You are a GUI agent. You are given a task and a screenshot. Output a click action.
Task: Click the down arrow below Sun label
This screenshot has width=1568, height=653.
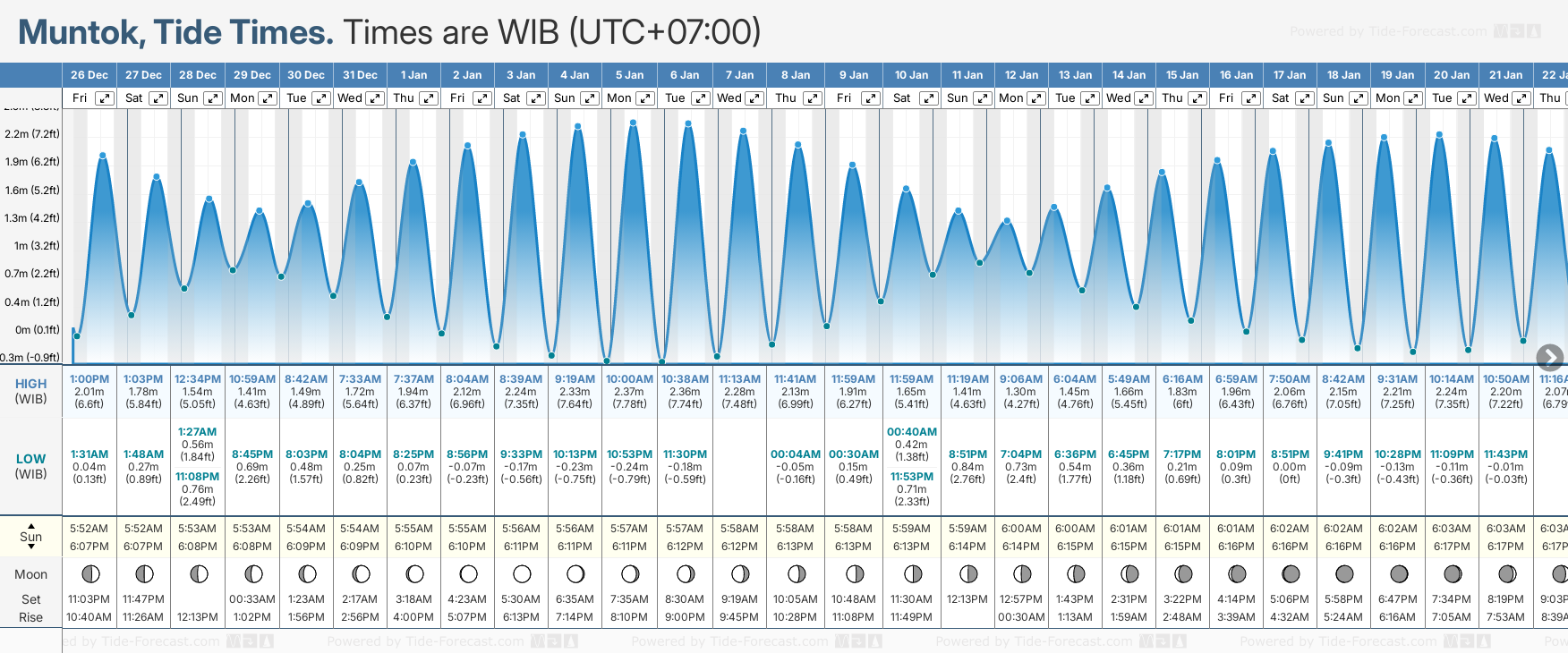click(31, 546)
